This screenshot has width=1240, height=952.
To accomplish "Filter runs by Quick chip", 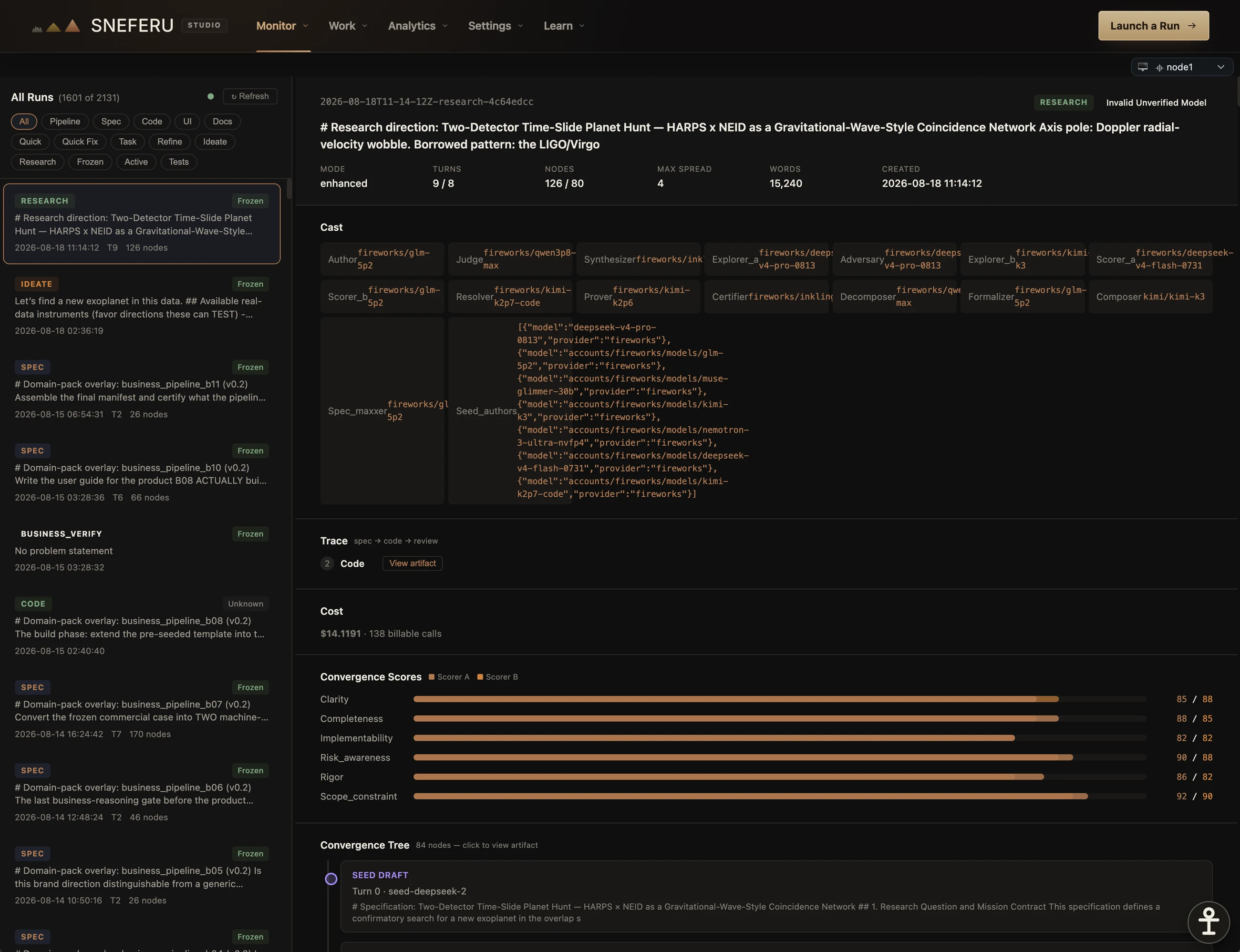I will click(x=30, y=142).
